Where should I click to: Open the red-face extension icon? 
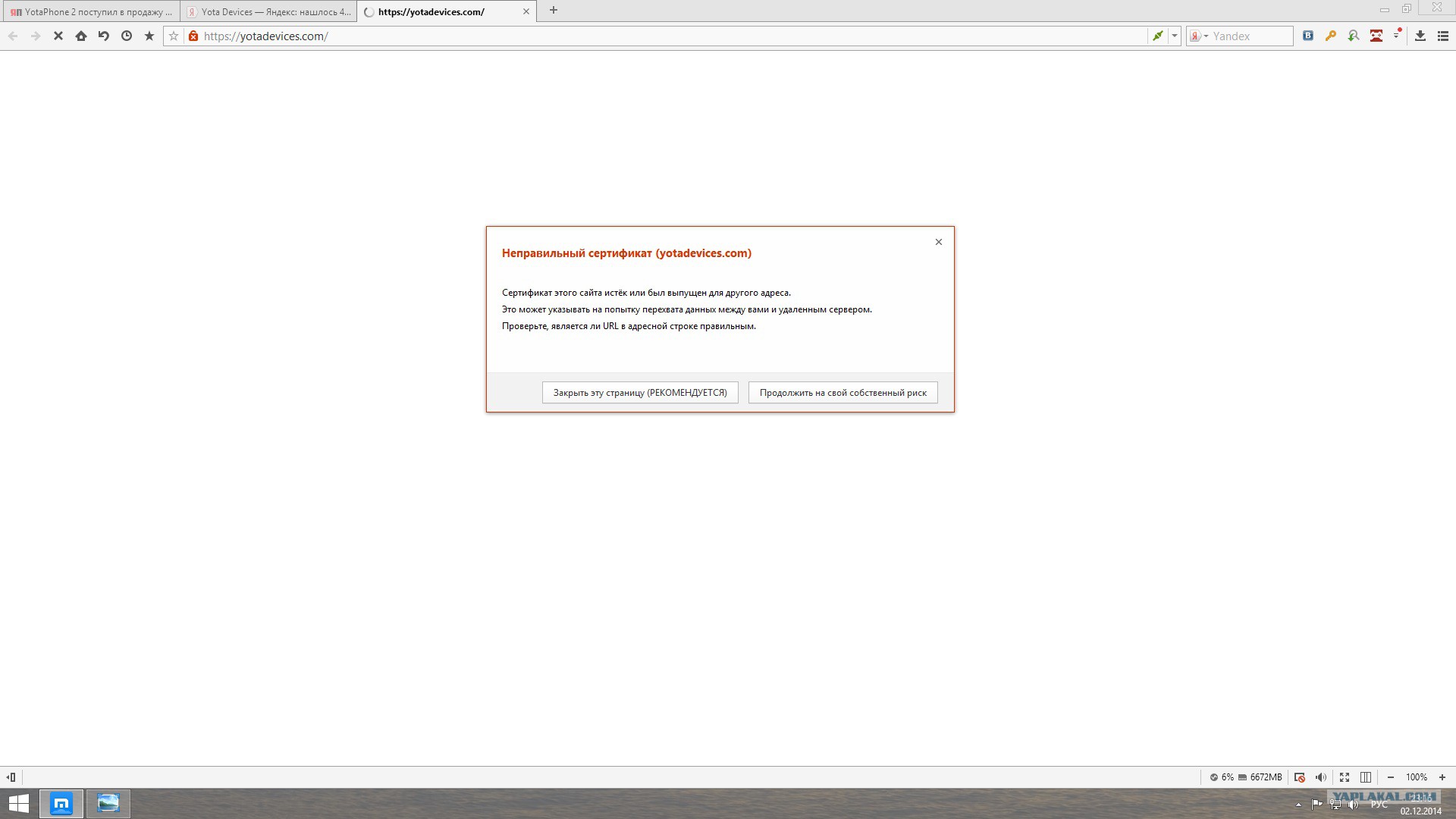pos(1376,36)
